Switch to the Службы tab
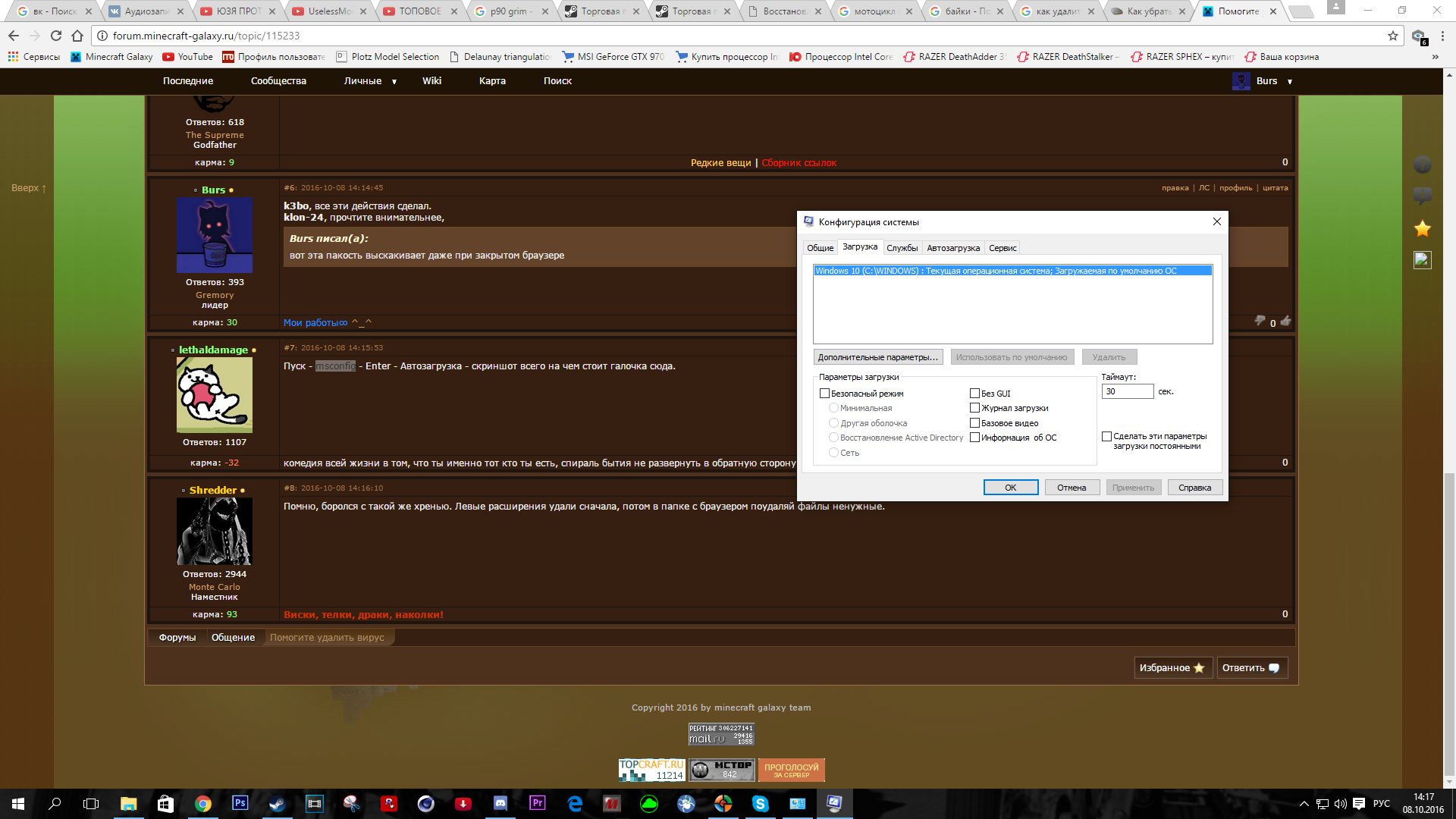The image size is (1456, 819). [x=902, y=248]
